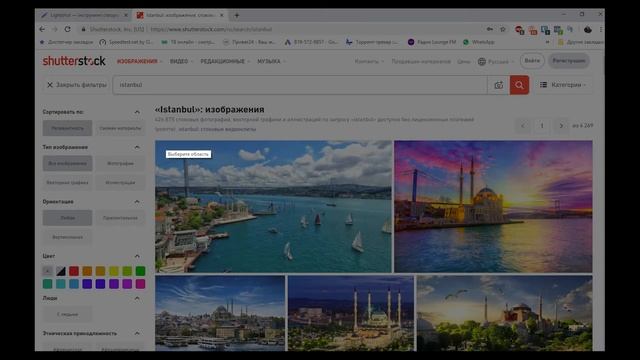This screenshot has height=360, width=640.
Task: Show hidden bookmarks via double chevron
Action: tap(547, 42)
